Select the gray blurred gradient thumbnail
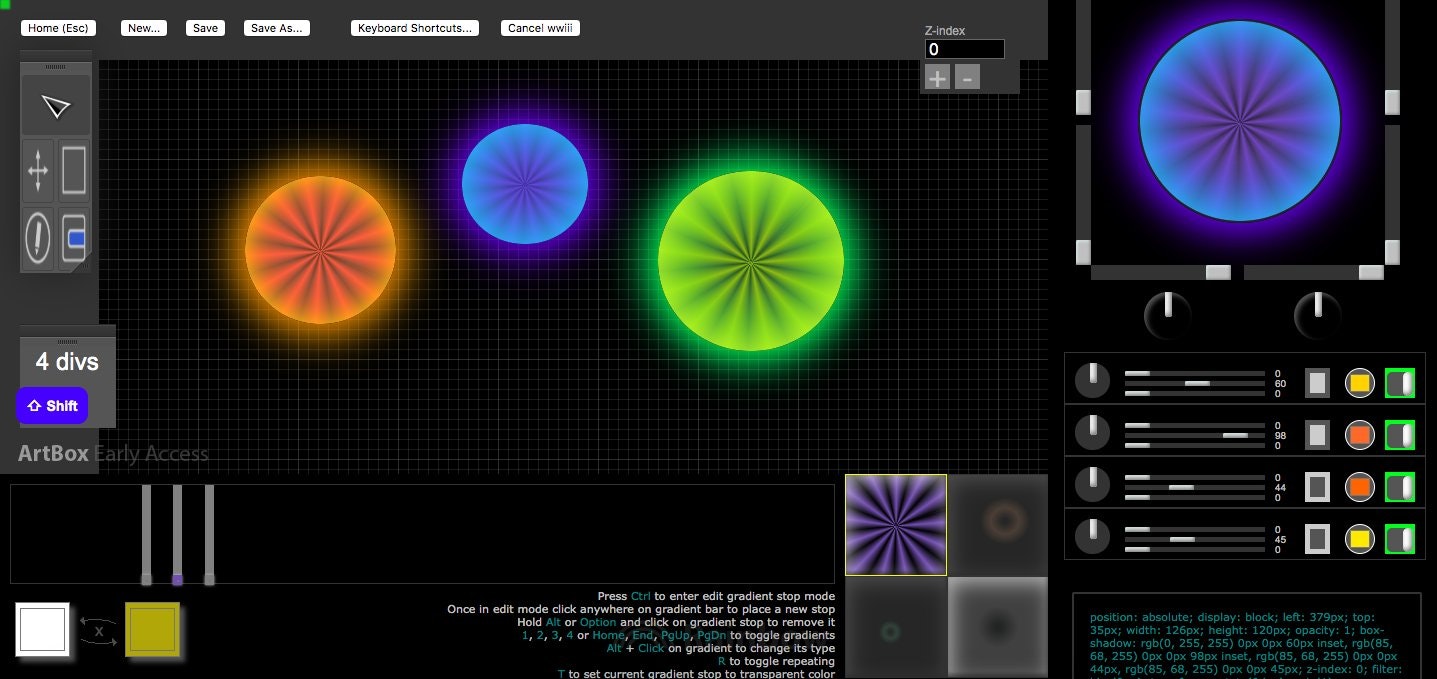 pos(998,627)
